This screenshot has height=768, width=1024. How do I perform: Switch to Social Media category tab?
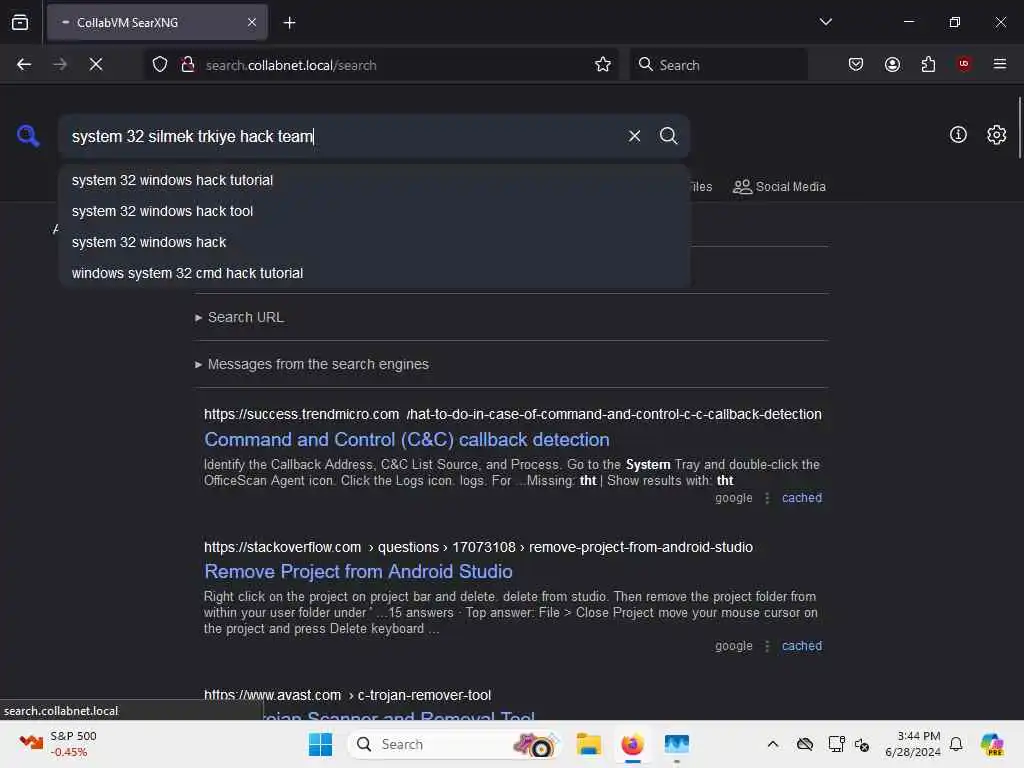click(x=779, y=187)
